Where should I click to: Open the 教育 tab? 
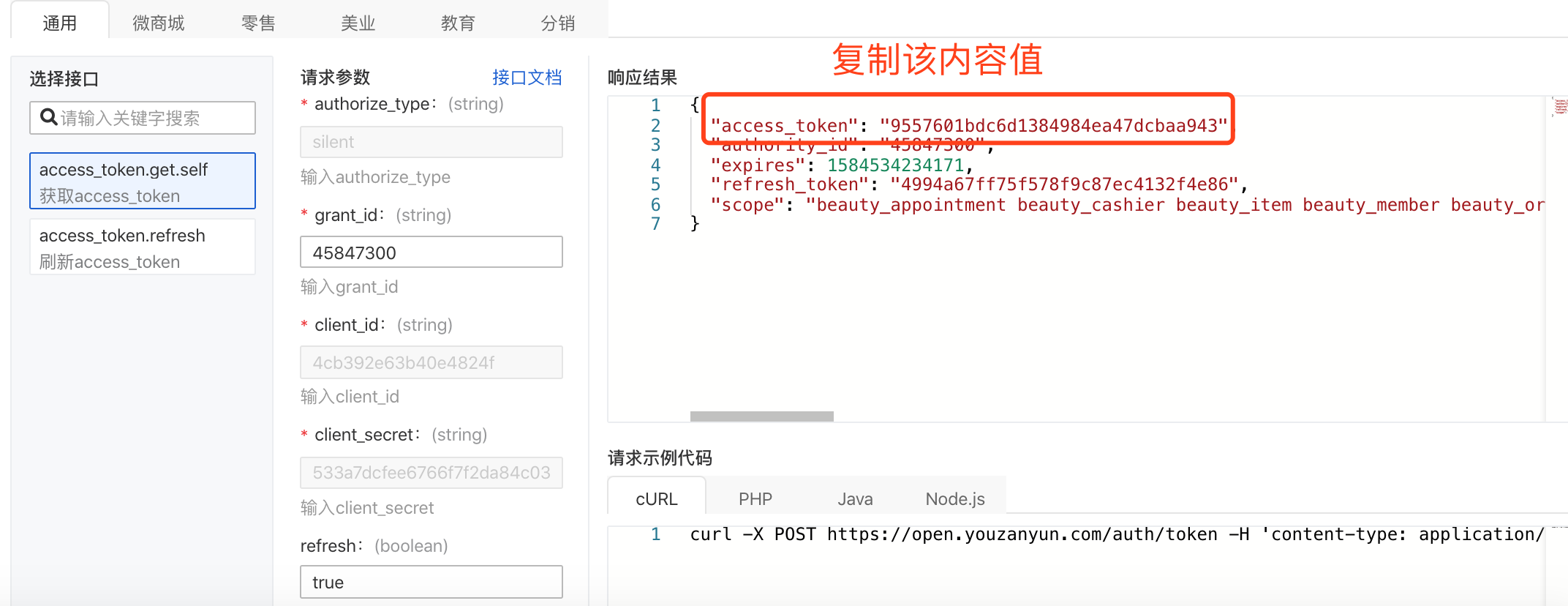458,23
